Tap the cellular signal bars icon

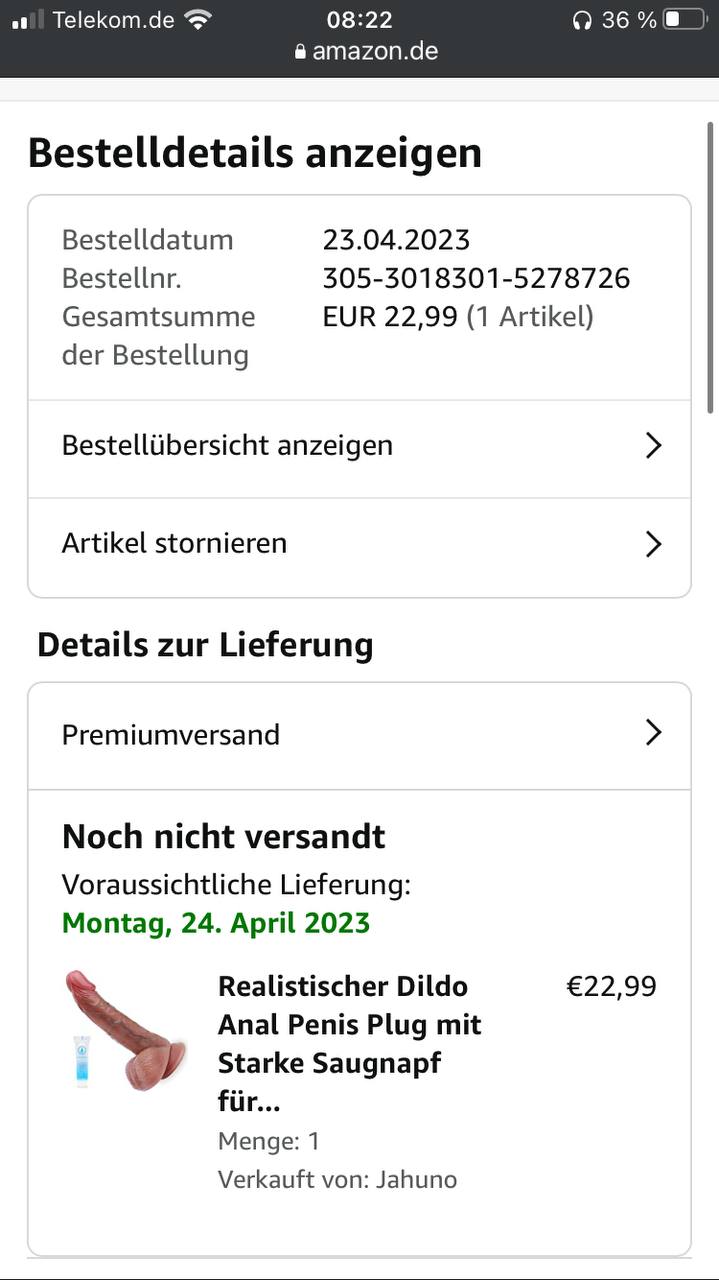click(x=28, y=20)
